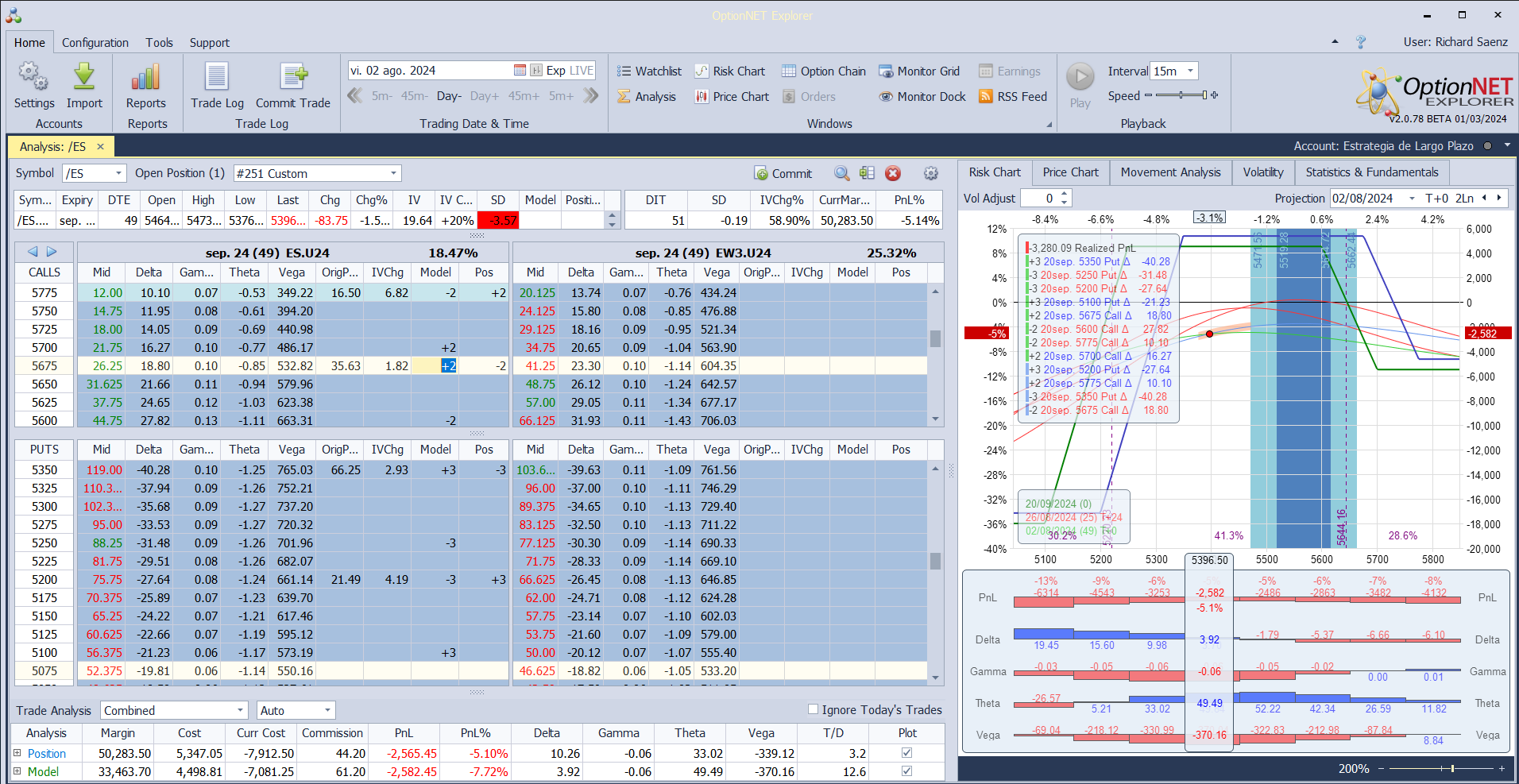
Task: Open the Option Chain window
Action: pyautogui.click(x=824, y=71)
